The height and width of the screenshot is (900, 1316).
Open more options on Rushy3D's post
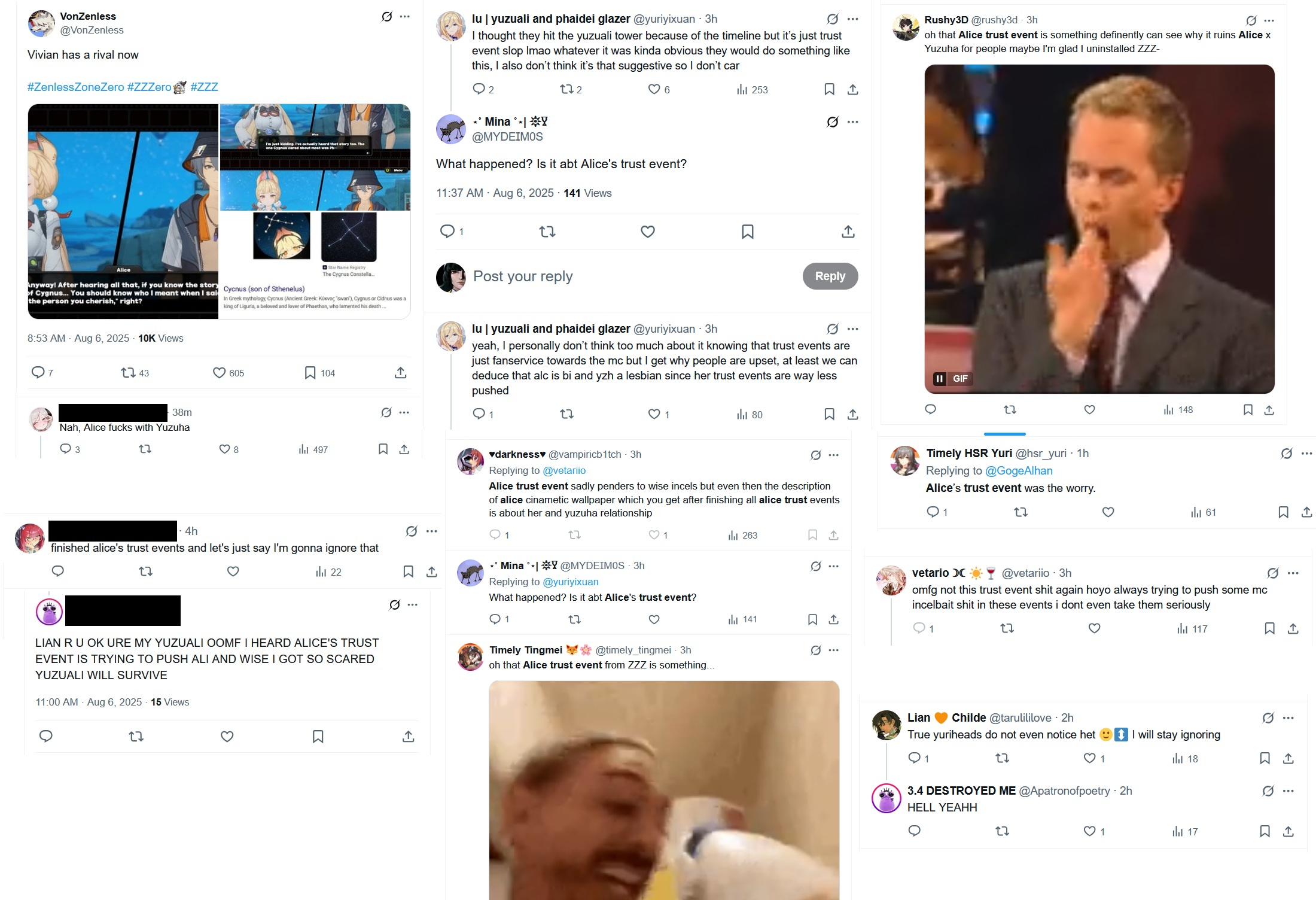coord(1269,20)
